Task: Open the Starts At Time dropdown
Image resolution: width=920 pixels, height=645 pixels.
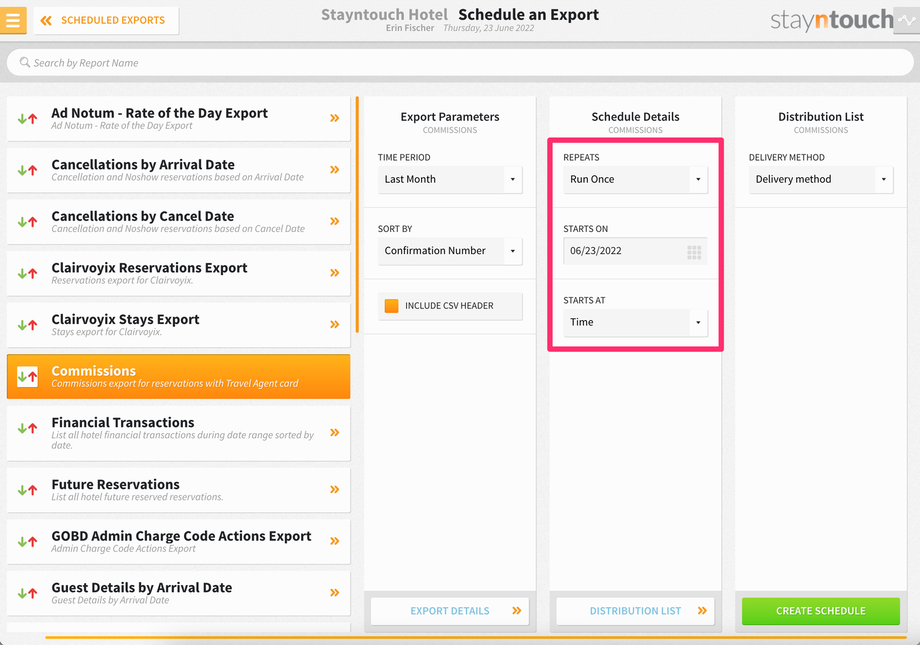Action: pos(635,322)
